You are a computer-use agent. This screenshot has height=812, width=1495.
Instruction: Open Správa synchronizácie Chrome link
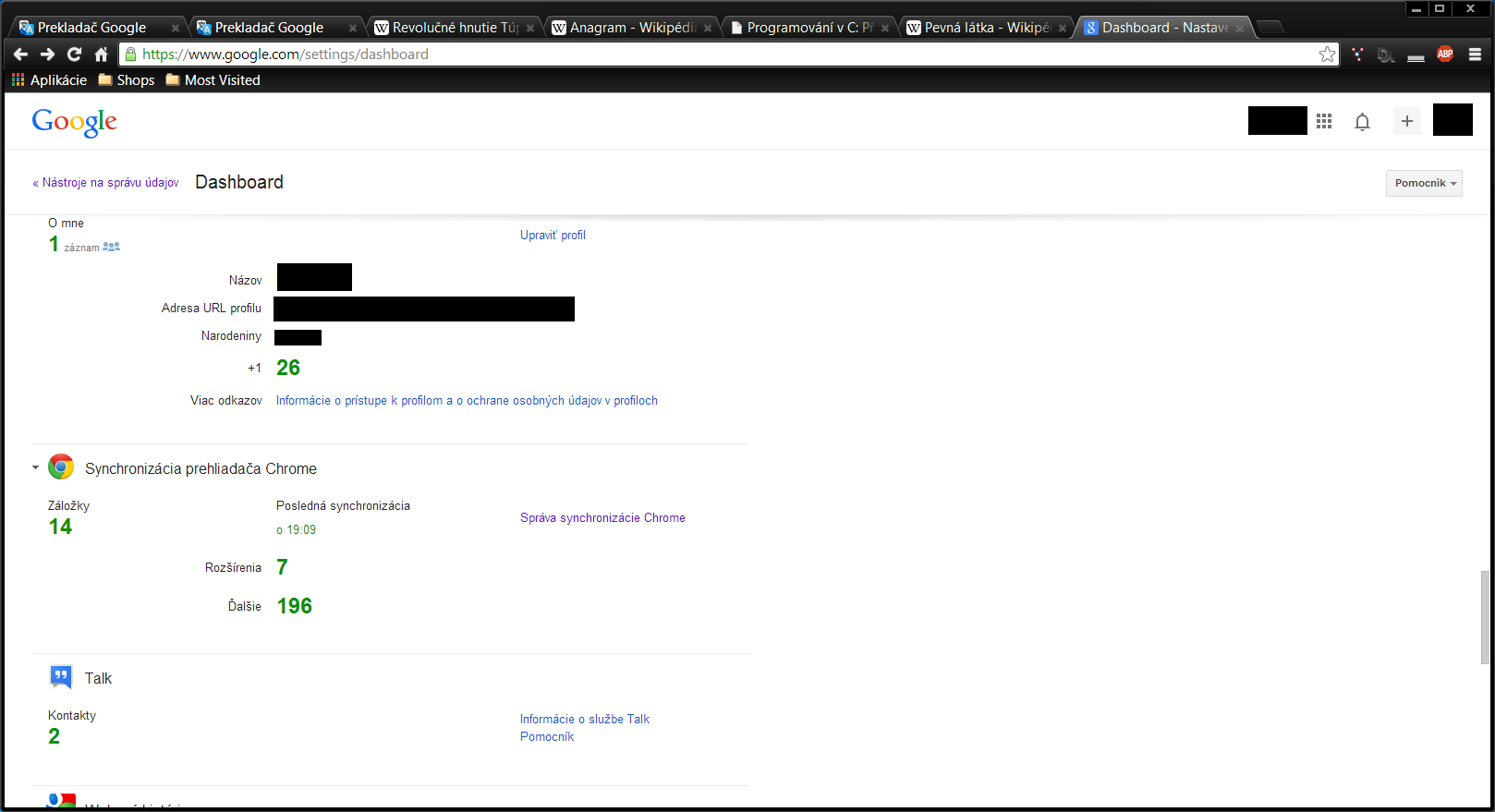602,518
